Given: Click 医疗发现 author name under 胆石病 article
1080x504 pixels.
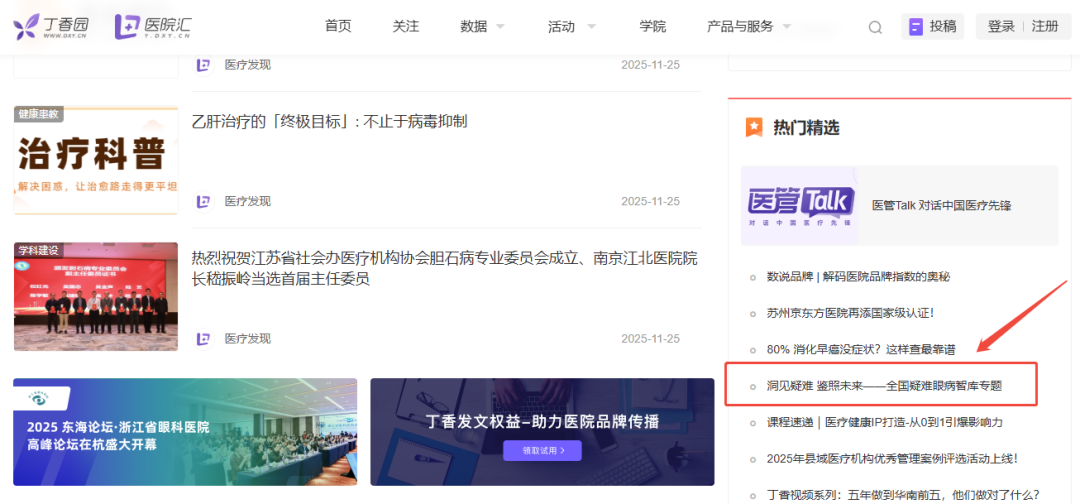Looking at the screenshot, I should click(x=248, y=339).
